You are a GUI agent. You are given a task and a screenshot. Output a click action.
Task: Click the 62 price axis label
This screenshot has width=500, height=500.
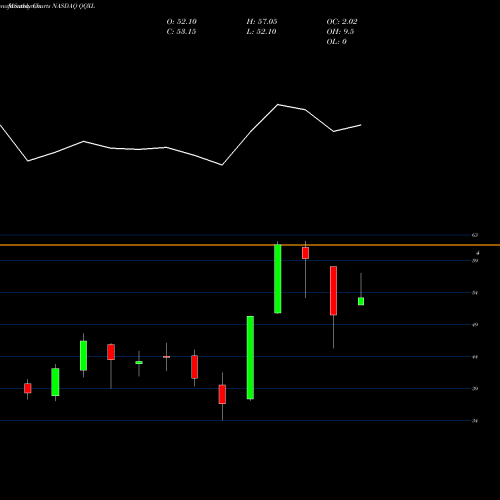pyautogui.click(x=475, y=235)
